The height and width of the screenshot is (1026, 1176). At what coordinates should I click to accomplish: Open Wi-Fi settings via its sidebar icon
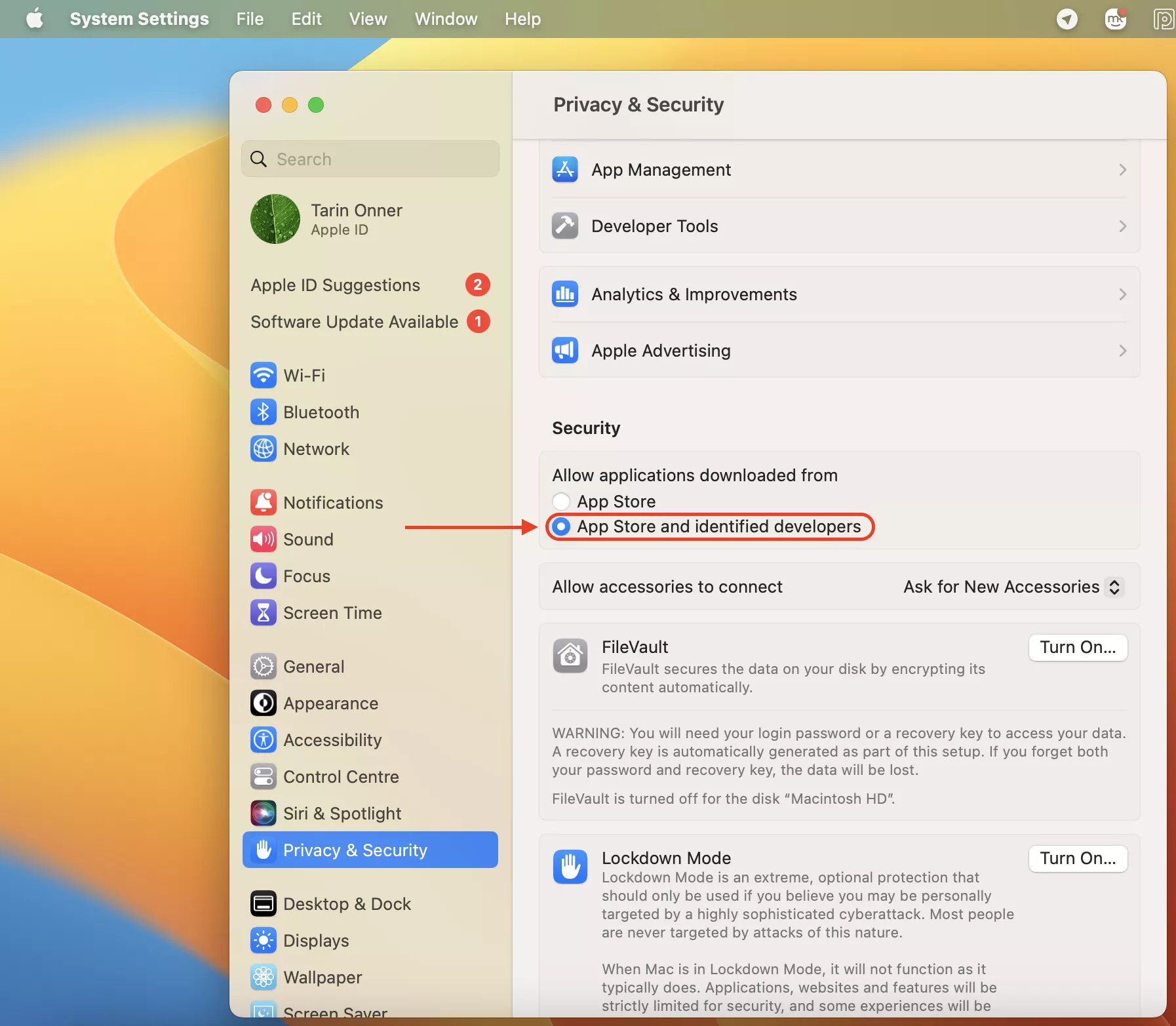263,376
